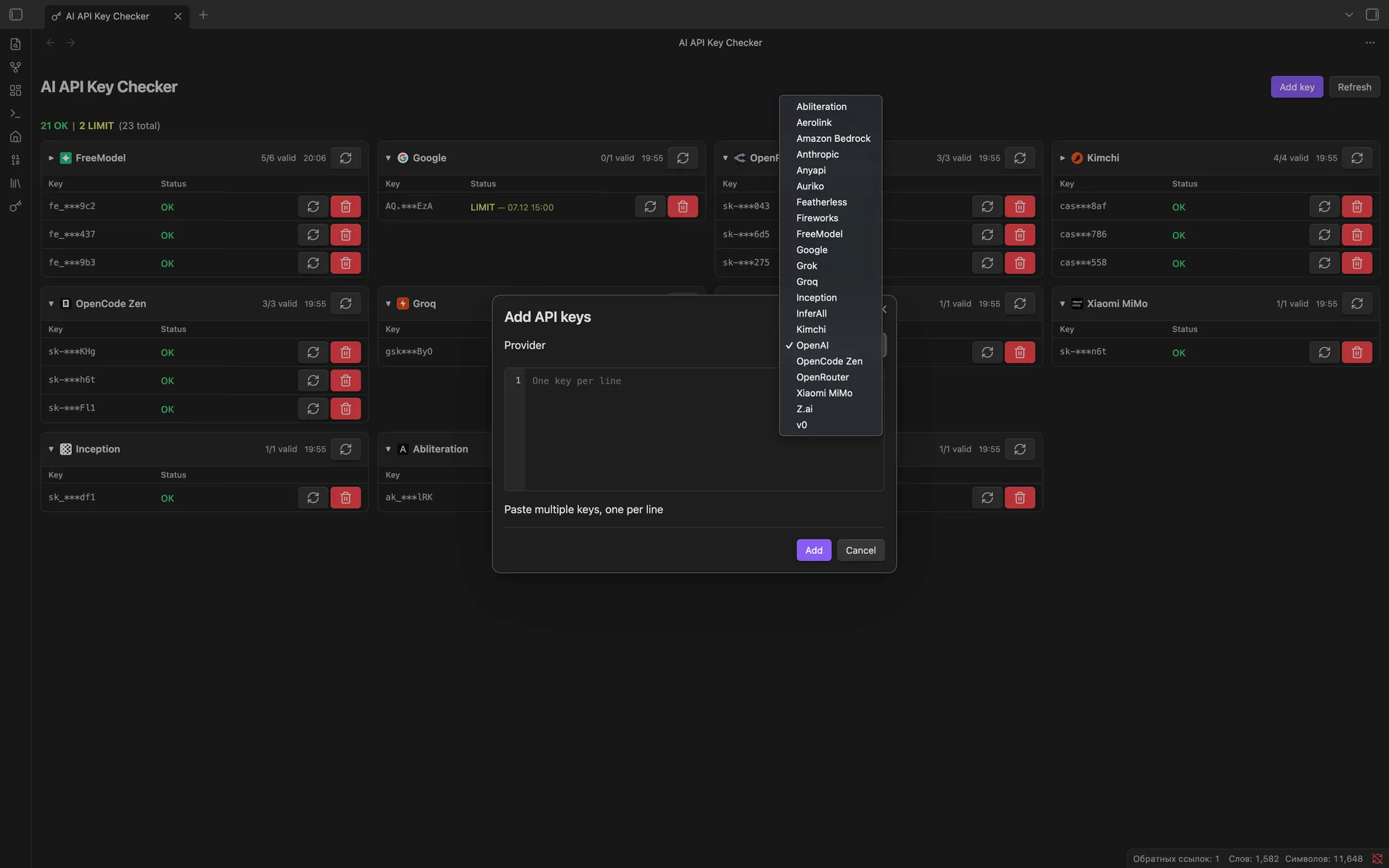Click backlinks count in status bar
Image resolution: width=1389 pixels, height=868 pixels.
pos(1175,859)
